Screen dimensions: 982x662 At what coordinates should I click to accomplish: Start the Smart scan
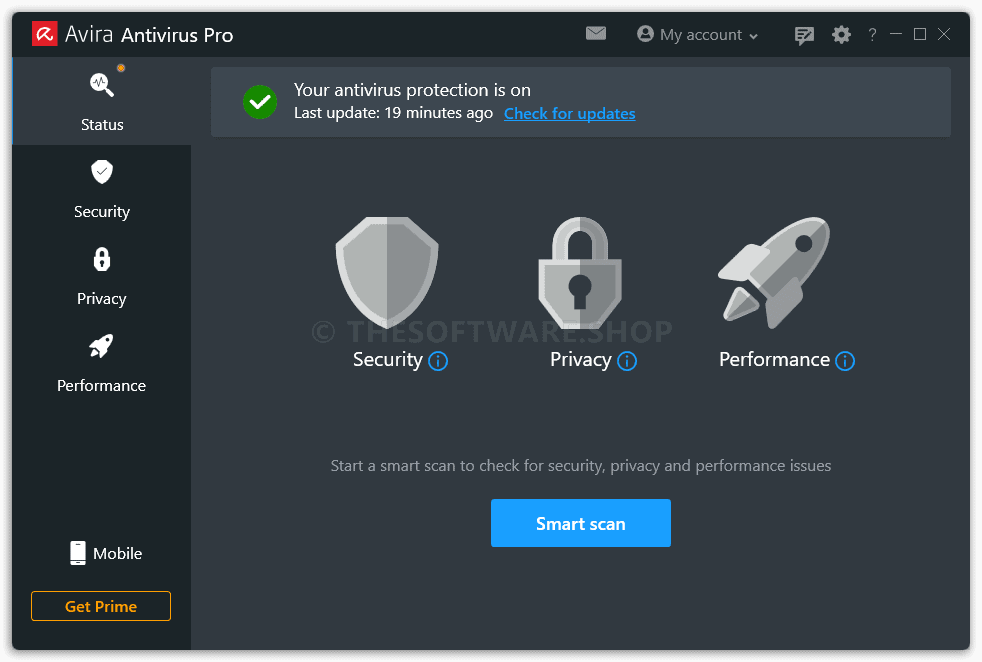coord(581,523)
